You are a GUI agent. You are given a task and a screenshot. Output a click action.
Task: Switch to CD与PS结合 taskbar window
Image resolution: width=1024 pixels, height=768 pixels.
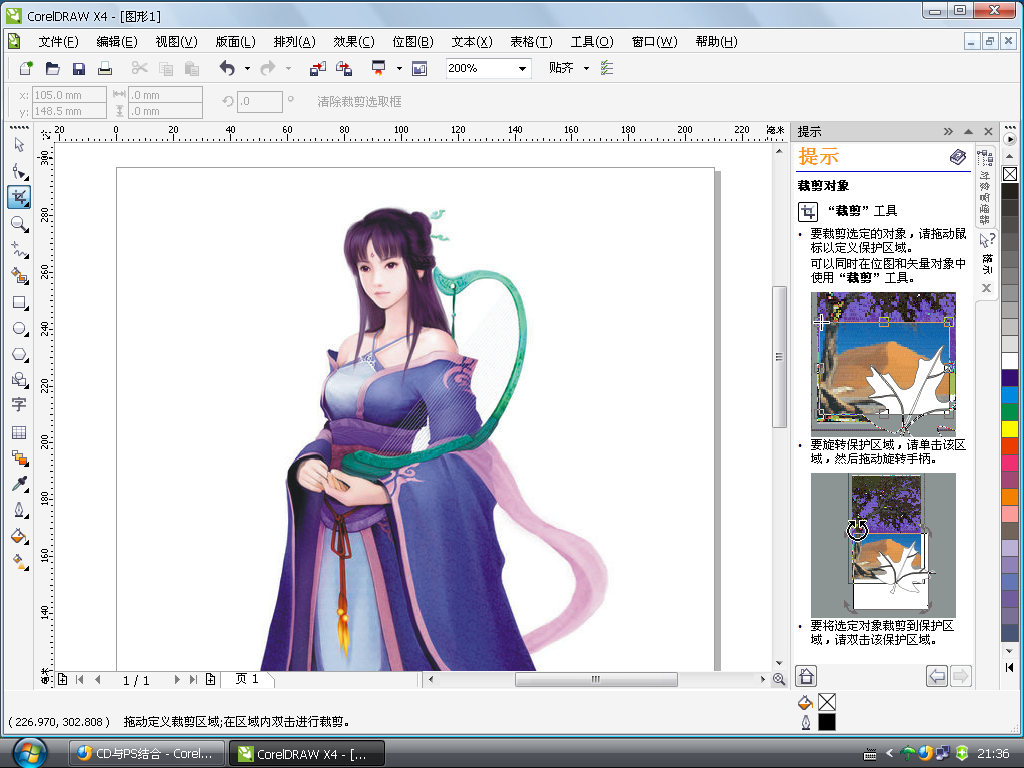[145, 753]
